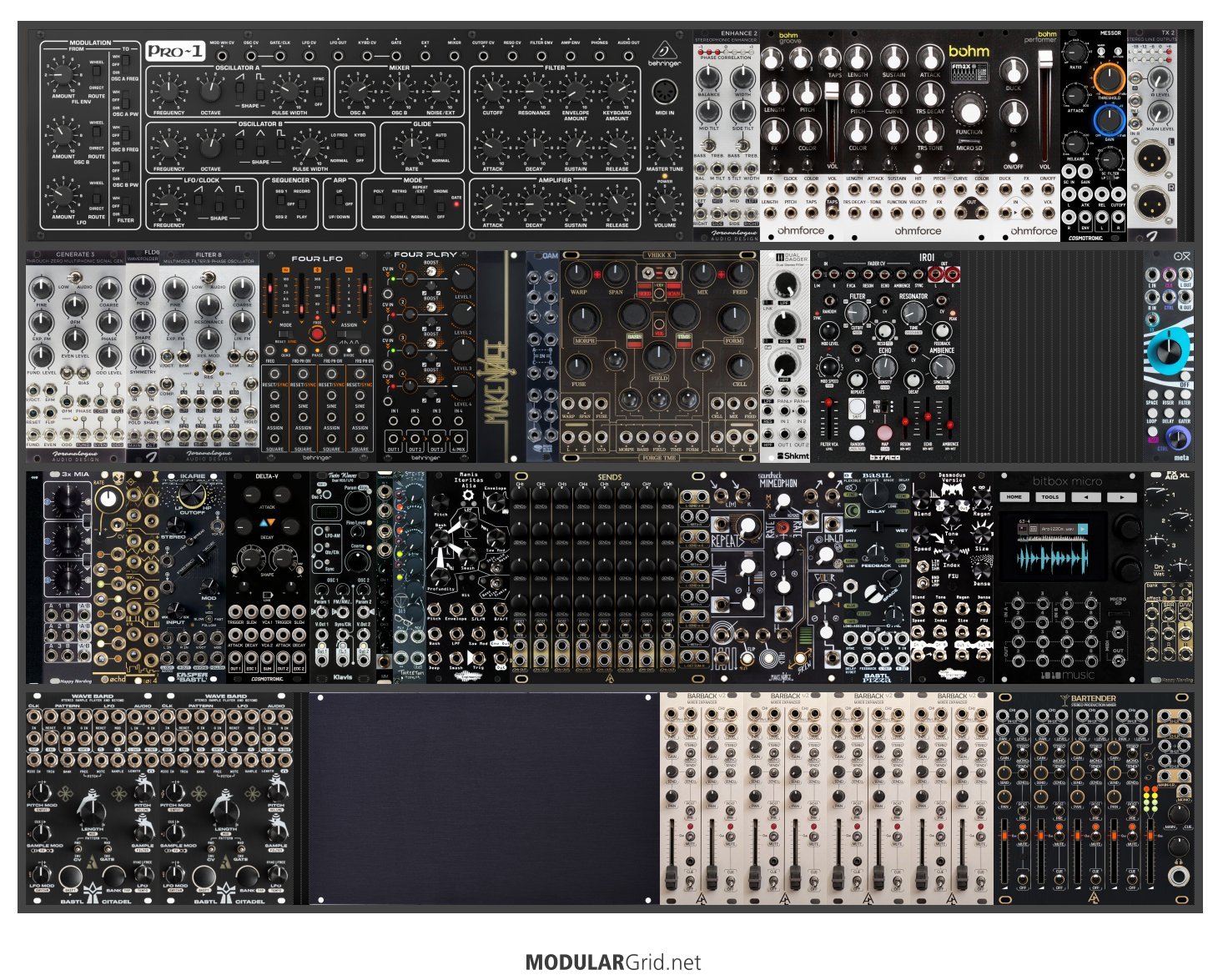Click the Messor Ratio knob

click(x=1076, y=53)
